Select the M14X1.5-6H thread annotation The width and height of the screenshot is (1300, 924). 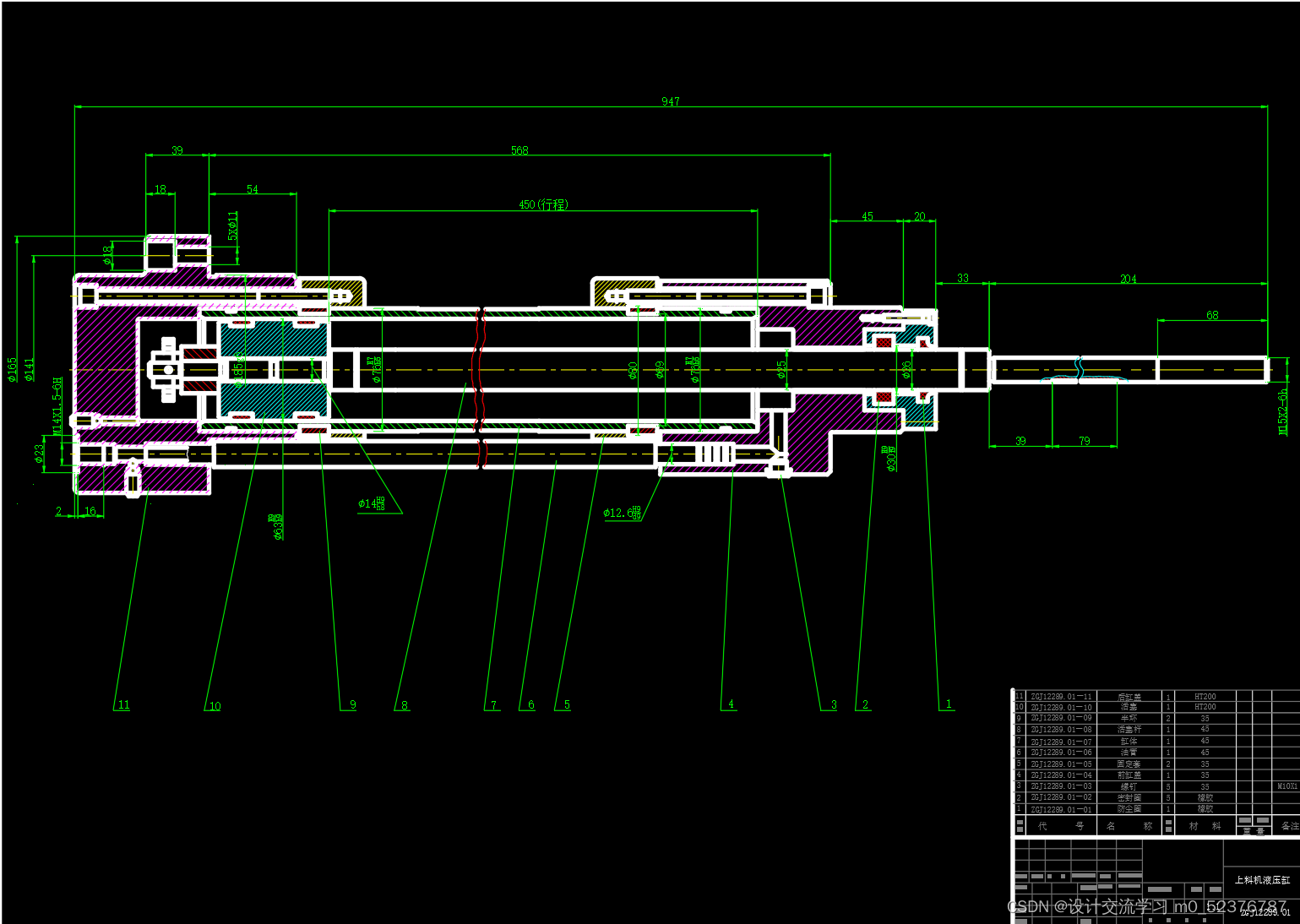coord(57,406)
